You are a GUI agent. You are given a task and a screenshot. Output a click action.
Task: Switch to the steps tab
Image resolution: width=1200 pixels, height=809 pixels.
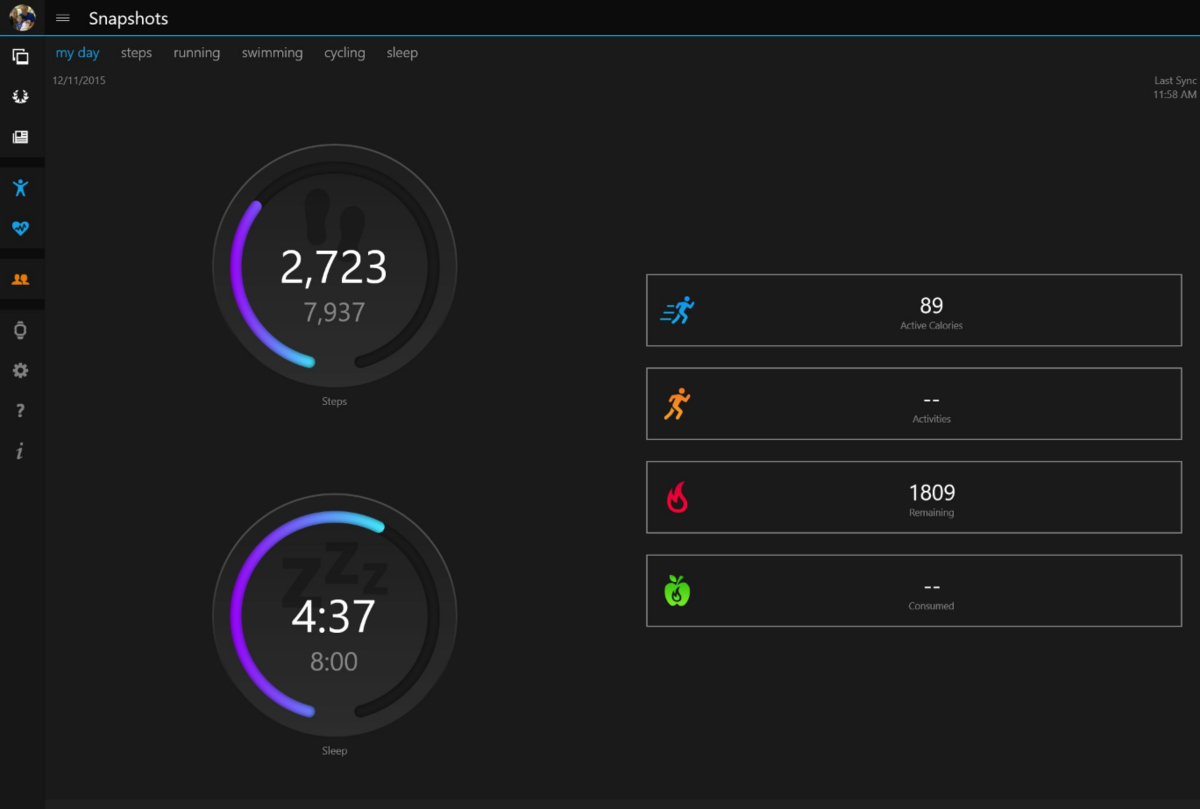click(x=136, y=53)
